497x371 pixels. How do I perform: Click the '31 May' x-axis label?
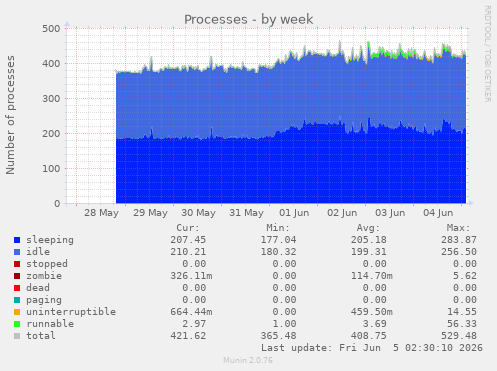click(246, 213)
